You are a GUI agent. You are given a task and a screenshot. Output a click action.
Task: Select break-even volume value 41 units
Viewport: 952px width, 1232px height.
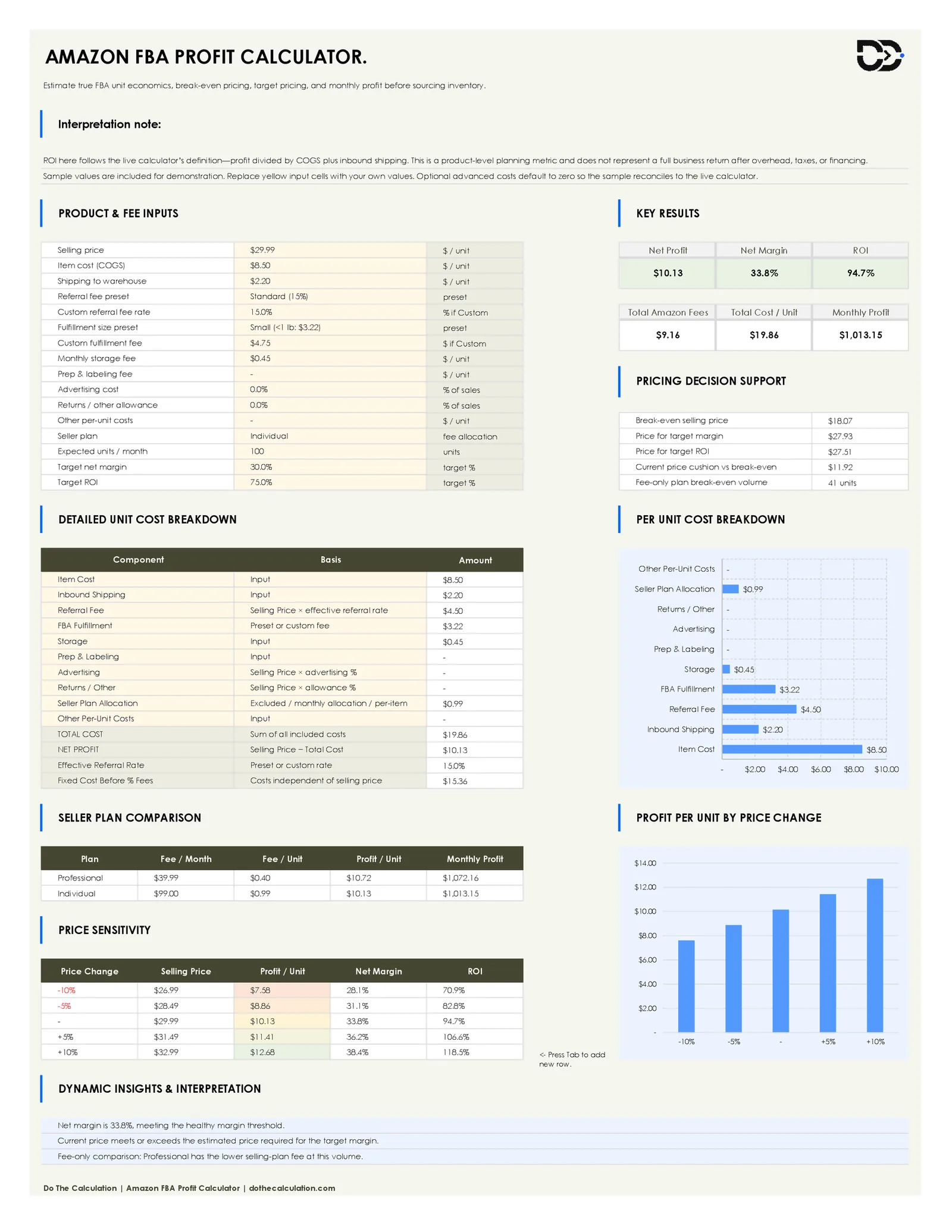tap(860, 482)
